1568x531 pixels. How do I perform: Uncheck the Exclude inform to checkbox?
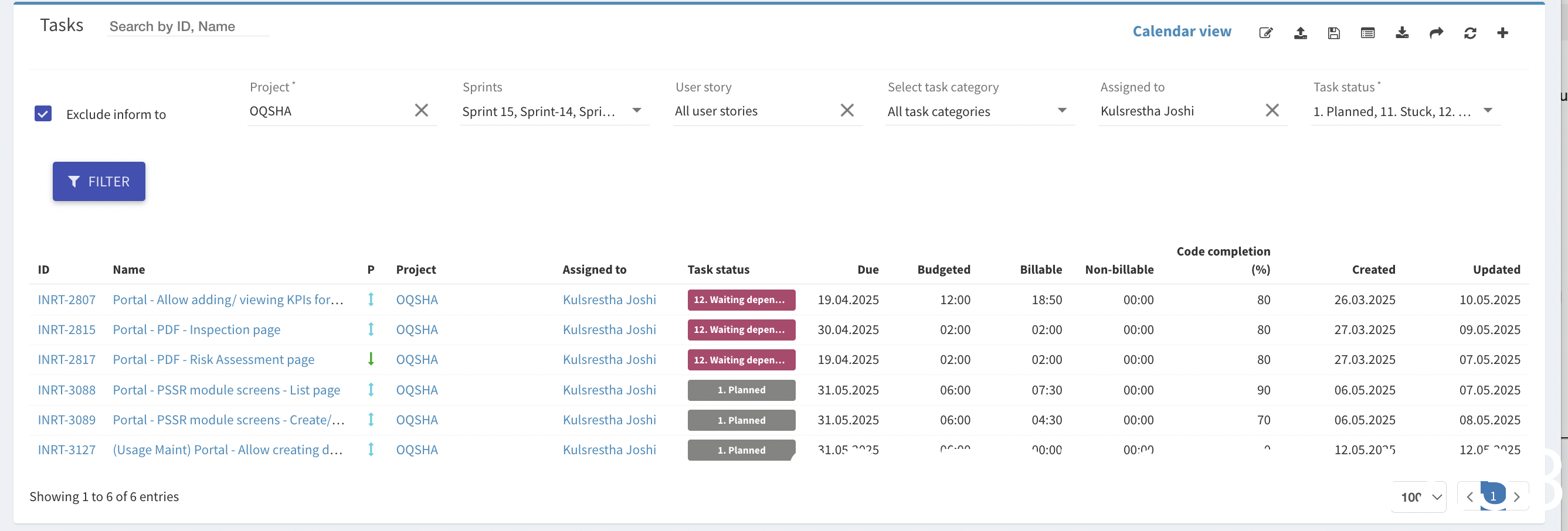[43, 114]
